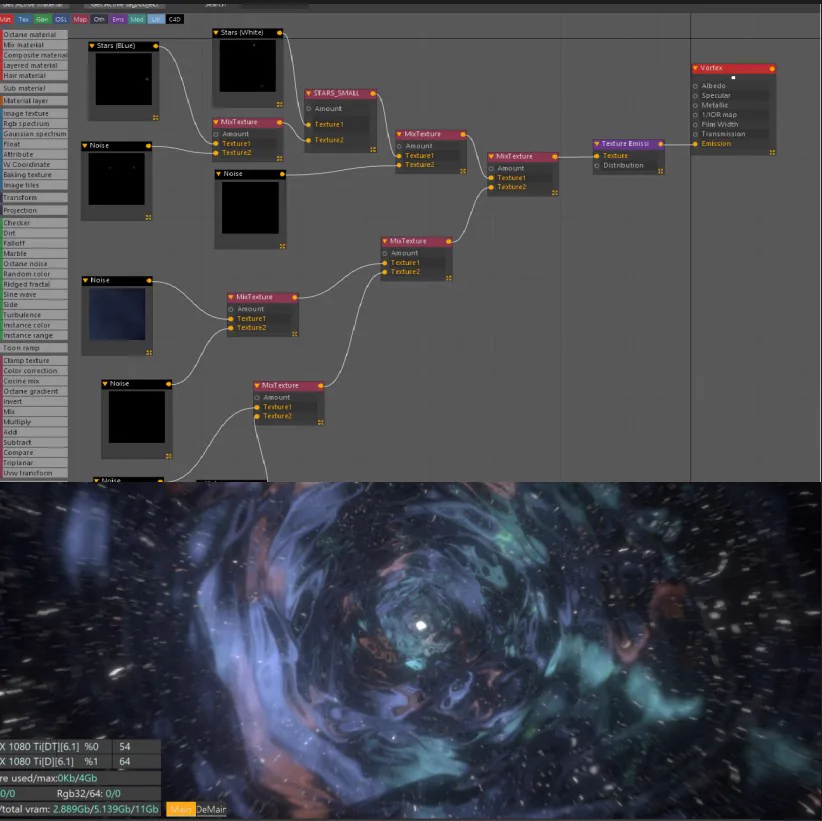Viewport: 822px width, 821px height.
Task: Toggle the OSL node filter
Action: [x=61, y=19]
